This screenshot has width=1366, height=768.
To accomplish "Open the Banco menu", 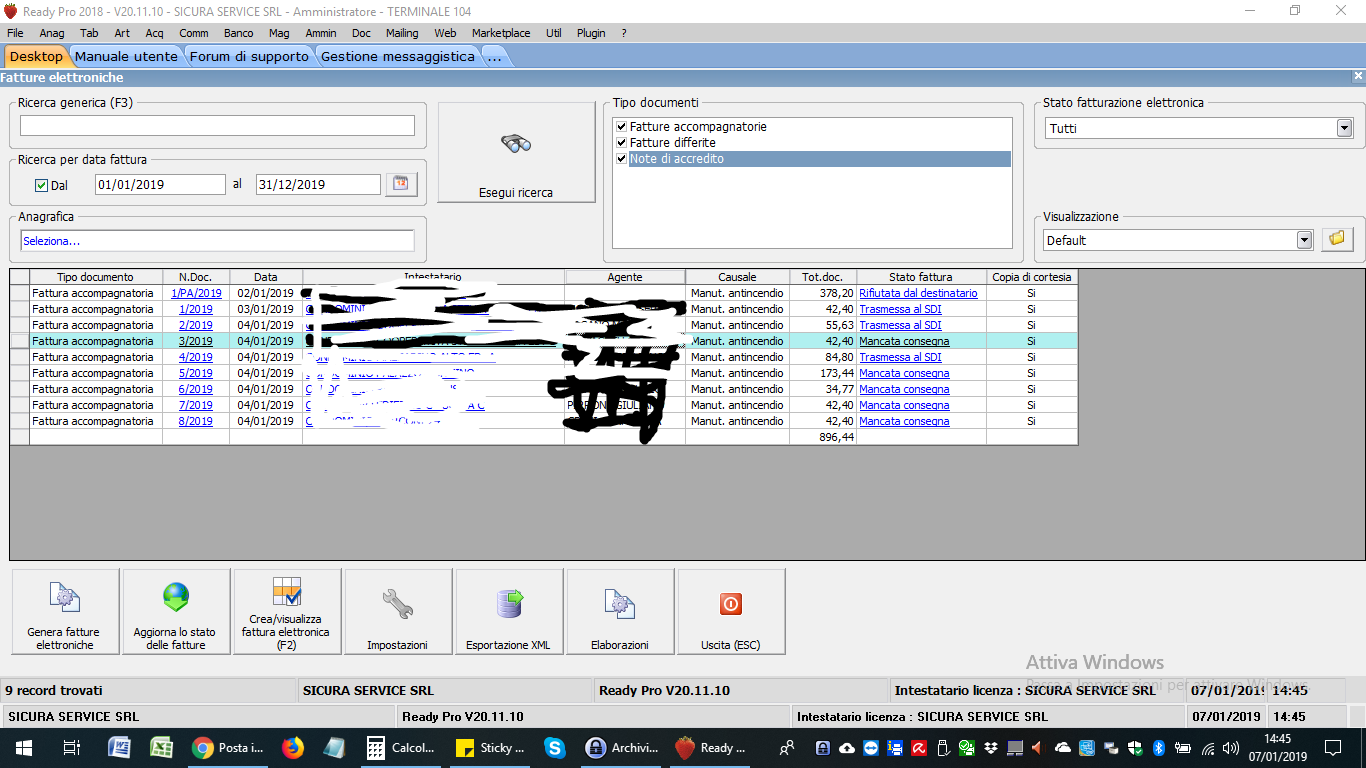I will tap(239, 33).
